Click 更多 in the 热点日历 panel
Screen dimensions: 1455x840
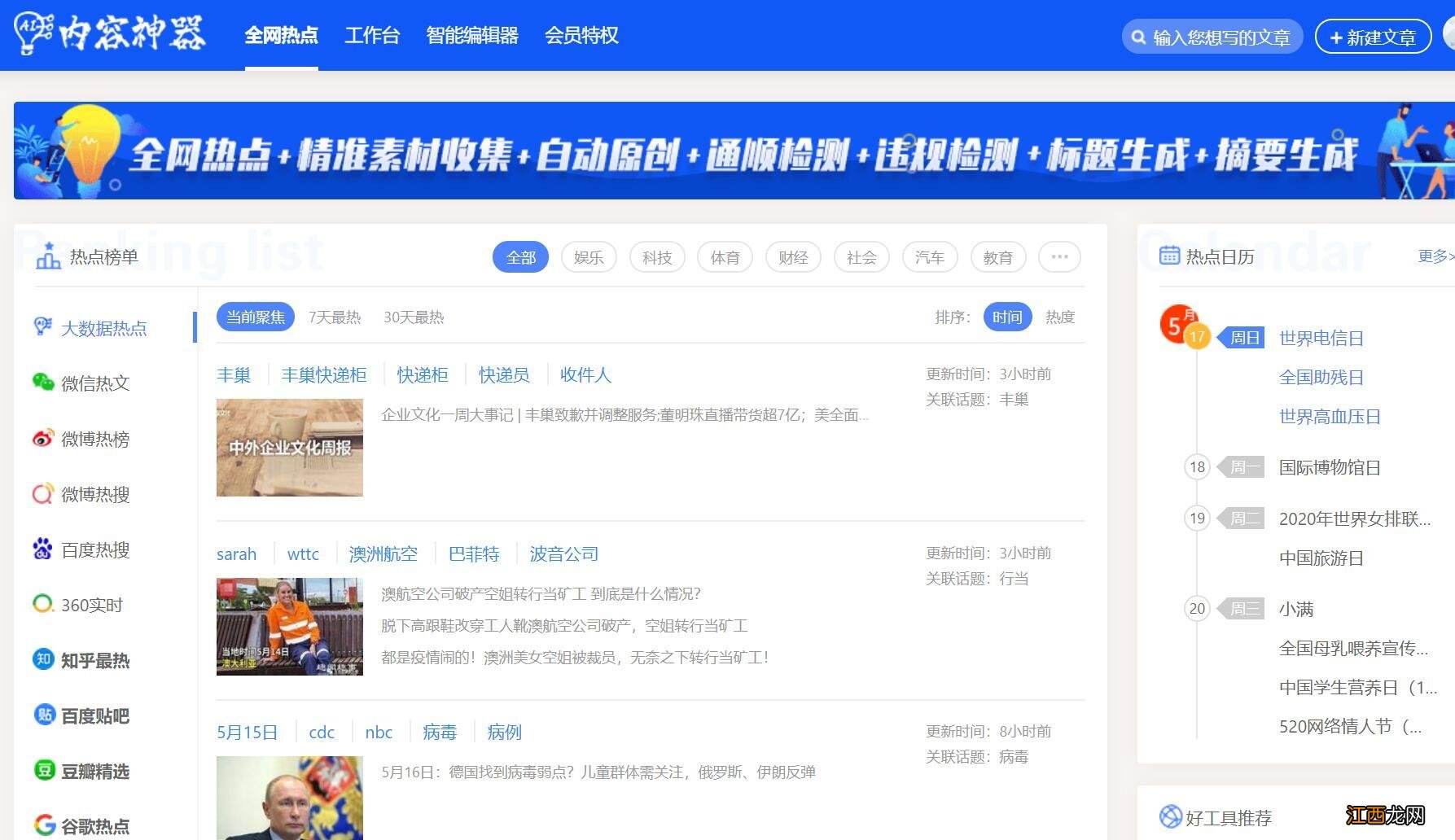(x=1435, y=256)
